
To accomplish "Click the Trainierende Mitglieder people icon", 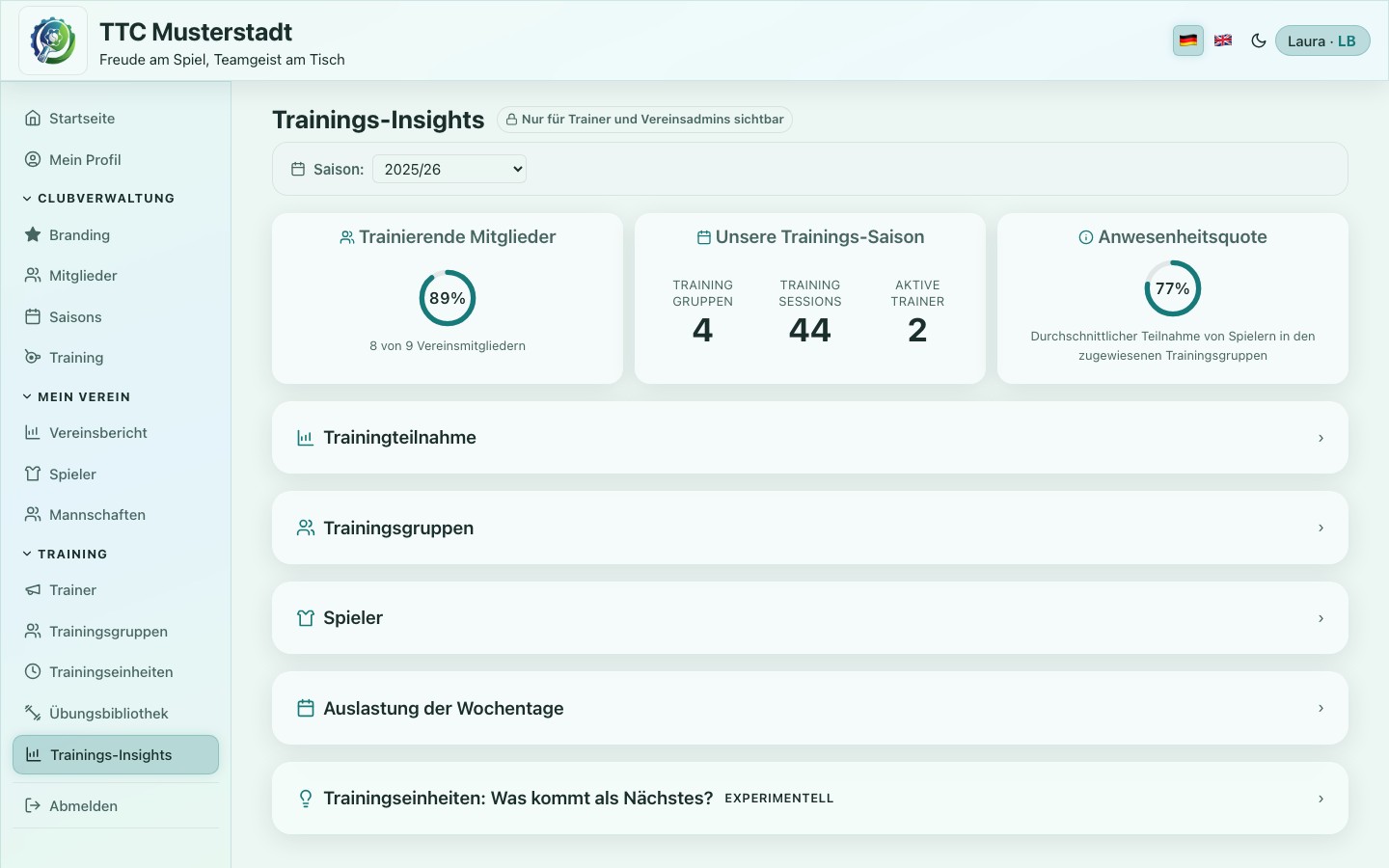I will point(347,237).
